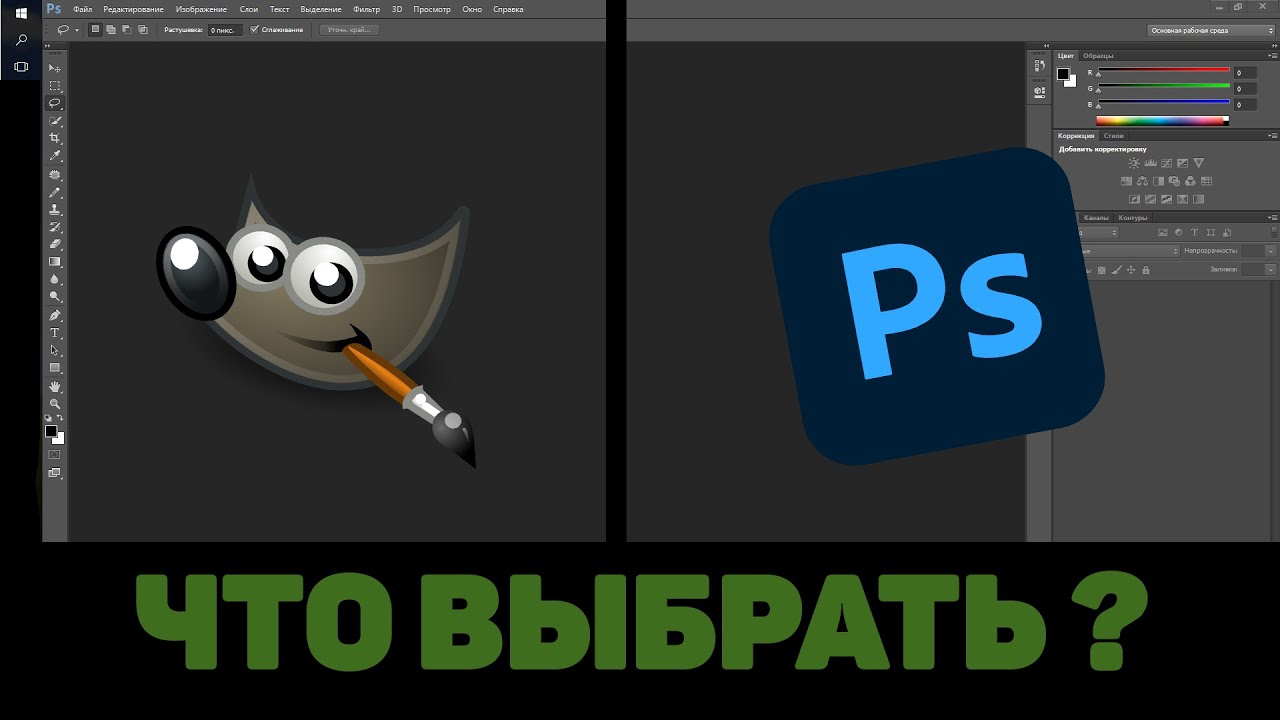
Task: Open Основная рабочая среда workspace dropdown
Action: pyautogui.click(x=1211, y=30)
